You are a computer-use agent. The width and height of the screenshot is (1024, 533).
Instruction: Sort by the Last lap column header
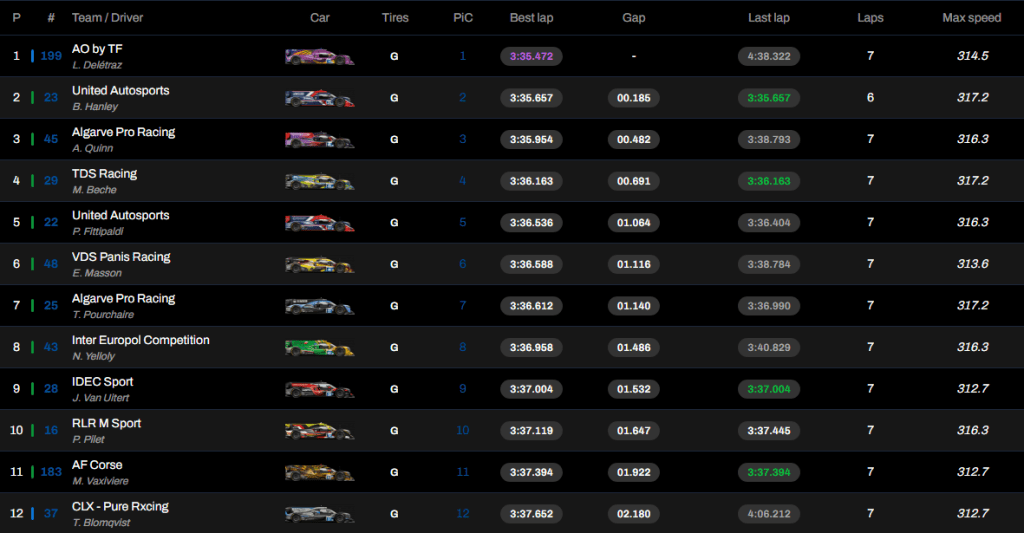pos(769,18)
